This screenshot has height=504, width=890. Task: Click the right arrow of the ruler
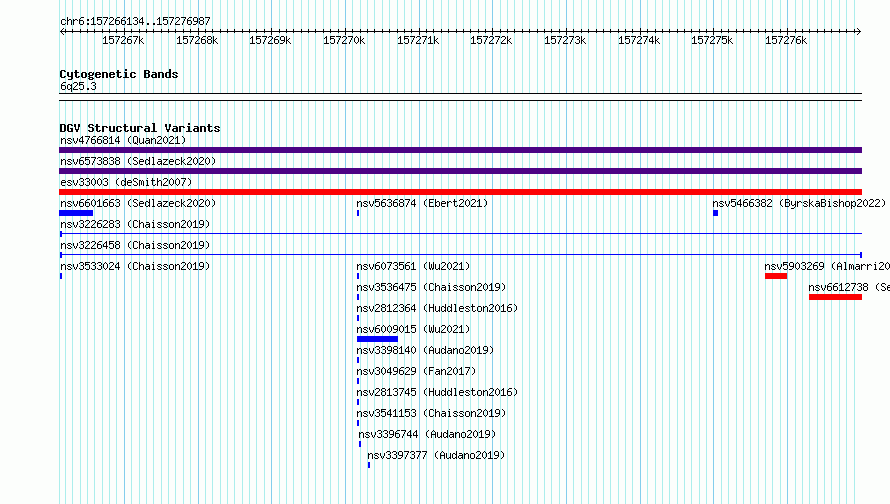coord(858,31)
